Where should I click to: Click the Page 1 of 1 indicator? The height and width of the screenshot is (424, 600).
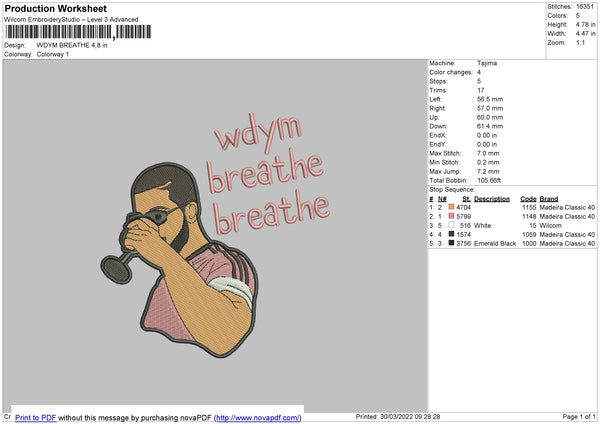tap(579, 416)
